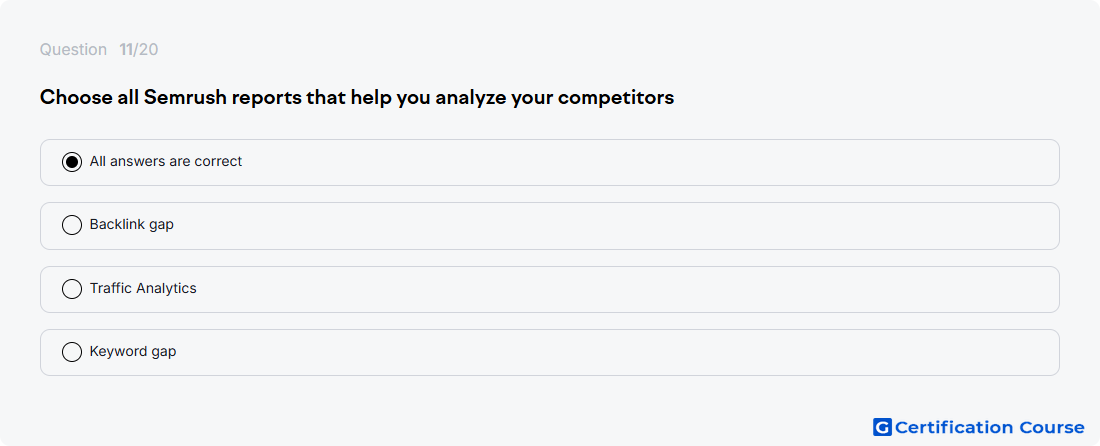Click the blue G logo icon
Image resolution: width=1100 pixels, height=446 pixels.
pos(882,427)
